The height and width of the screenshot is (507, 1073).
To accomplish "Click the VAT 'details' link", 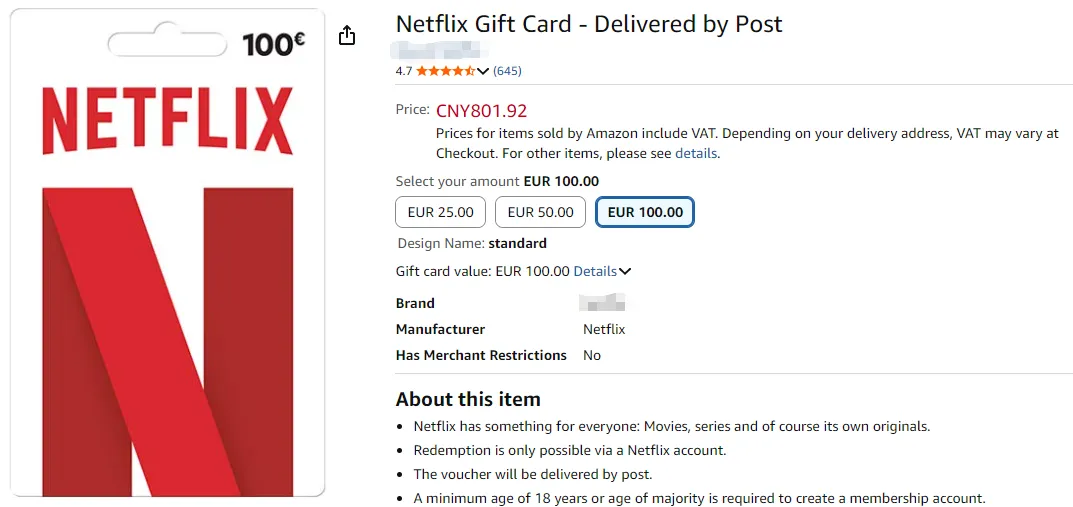I will 696,154.
